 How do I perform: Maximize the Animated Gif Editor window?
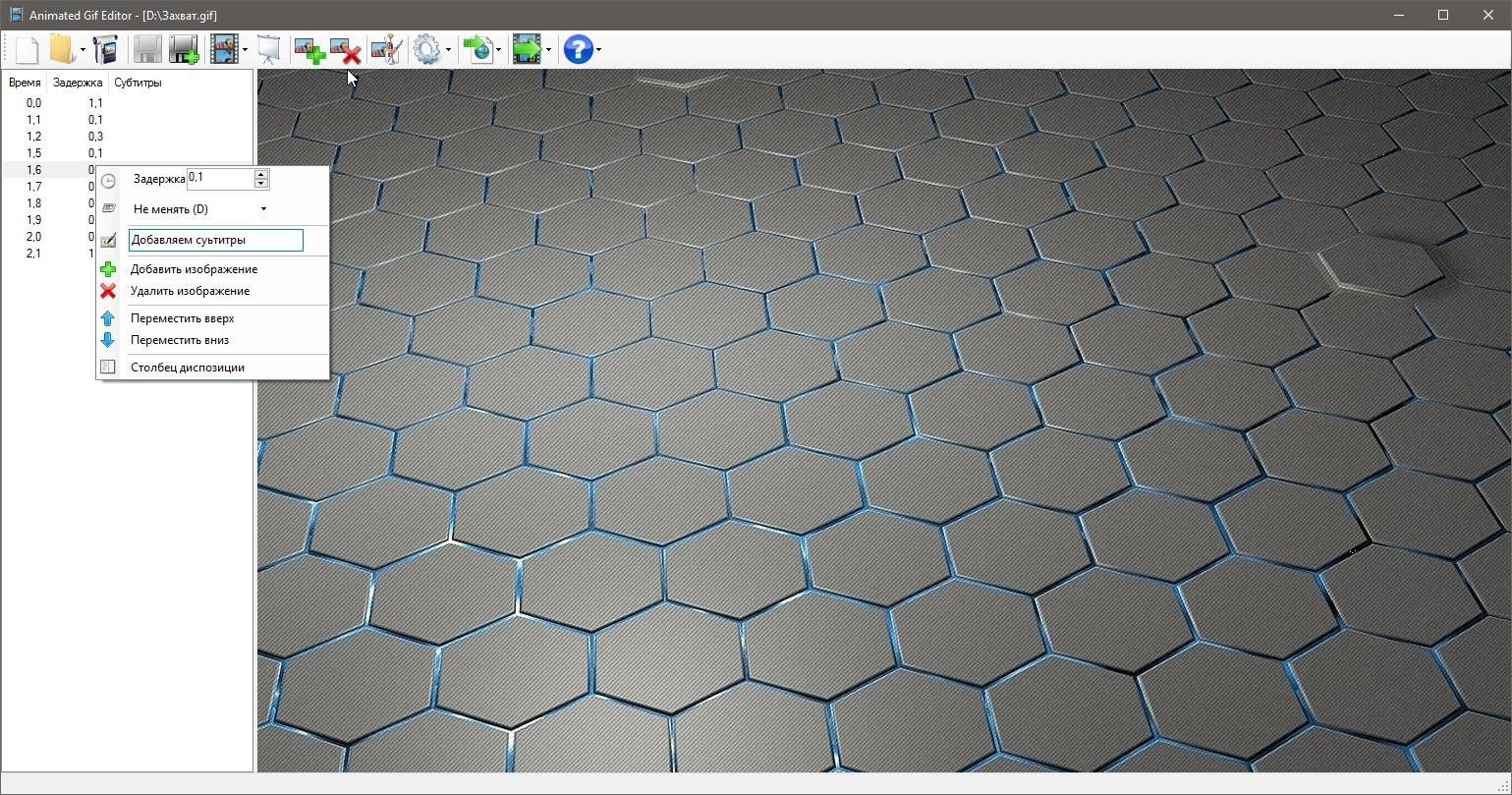[1443, 15]
